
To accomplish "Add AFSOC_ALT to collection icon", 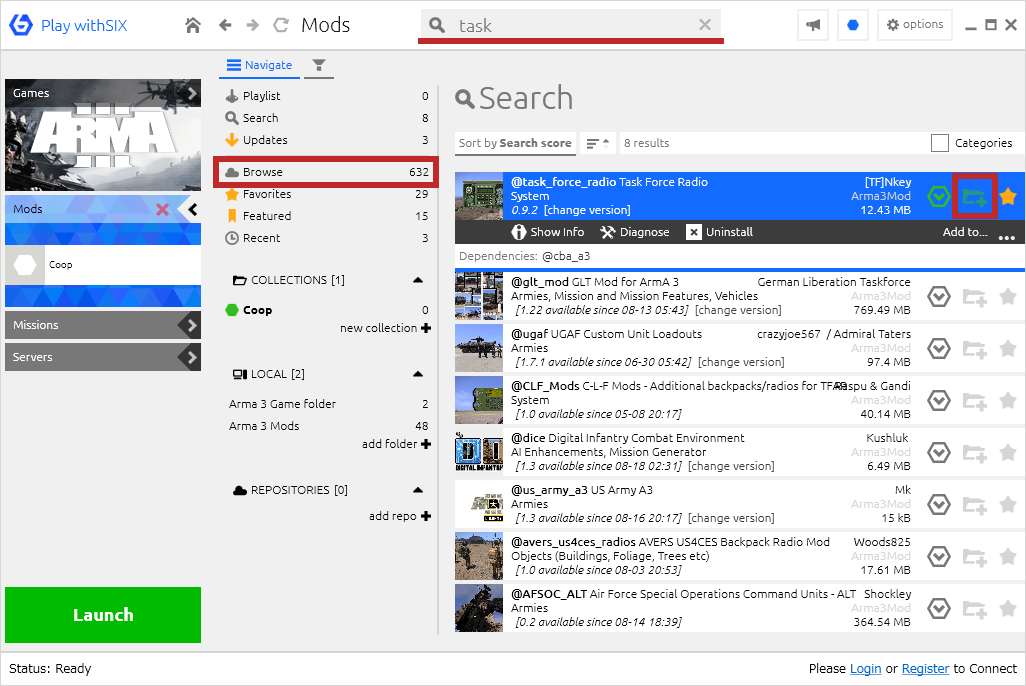I will click(x=974, y=609).
